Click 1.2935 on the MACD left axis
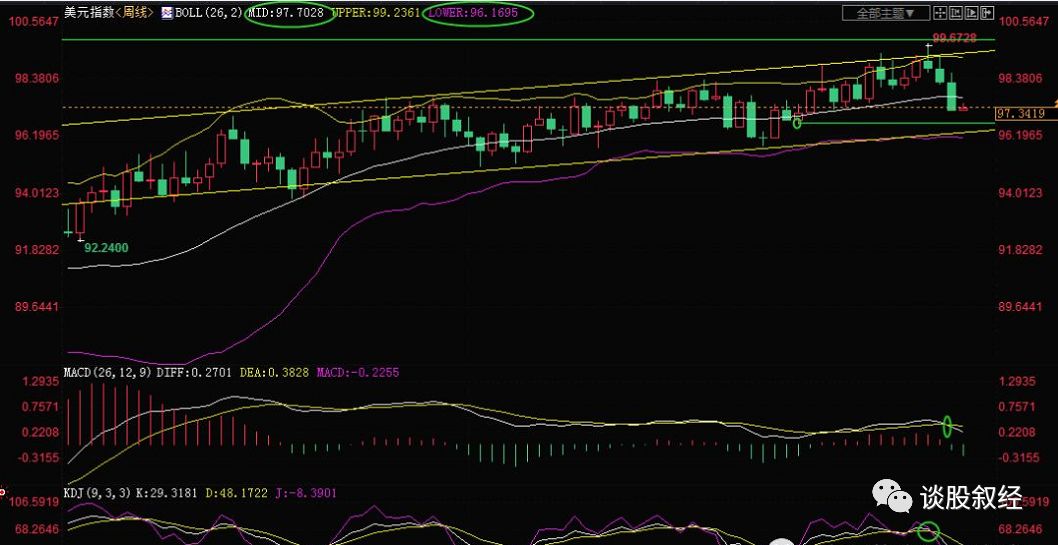Screen dimensions: 1058x545 point(38,382)
